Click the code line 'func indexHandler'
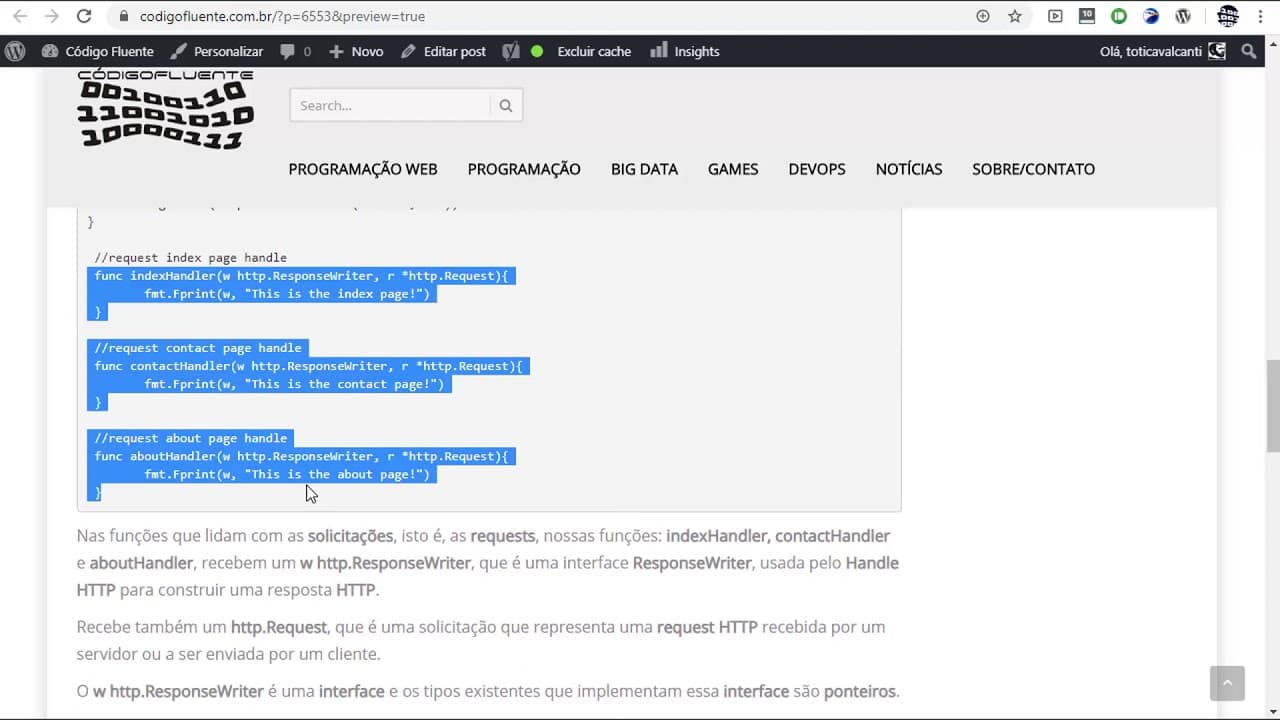 click(x=301, y=276)
